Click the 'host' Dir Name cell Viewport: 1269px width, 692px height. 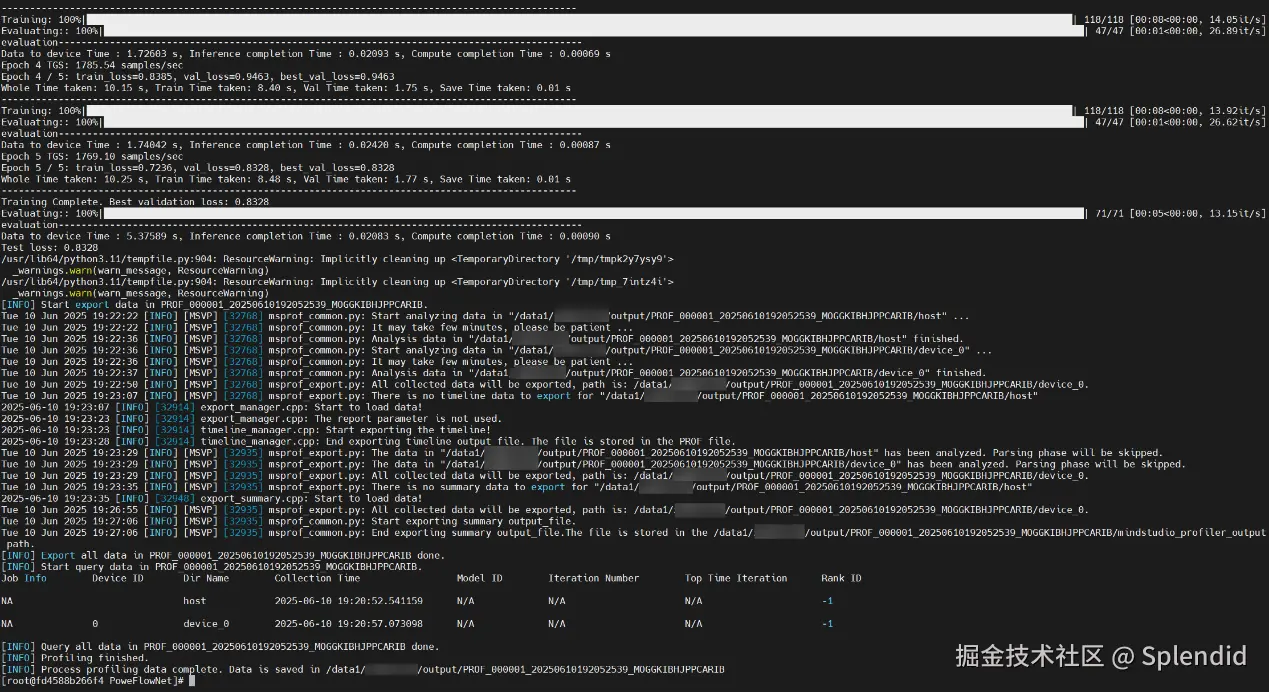tap(195, 601)
